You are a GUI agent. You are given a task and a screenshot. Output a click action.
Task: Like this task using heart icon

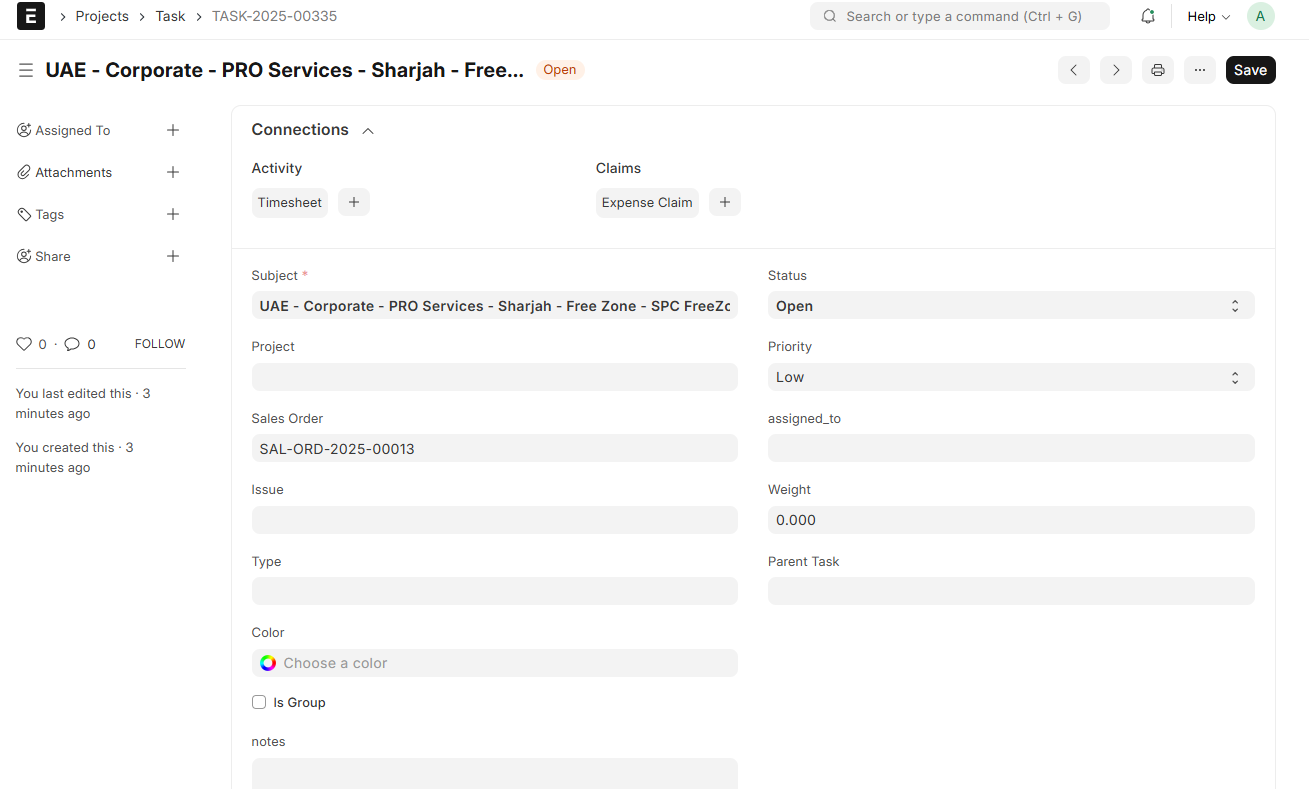click(x=24, y=344)
